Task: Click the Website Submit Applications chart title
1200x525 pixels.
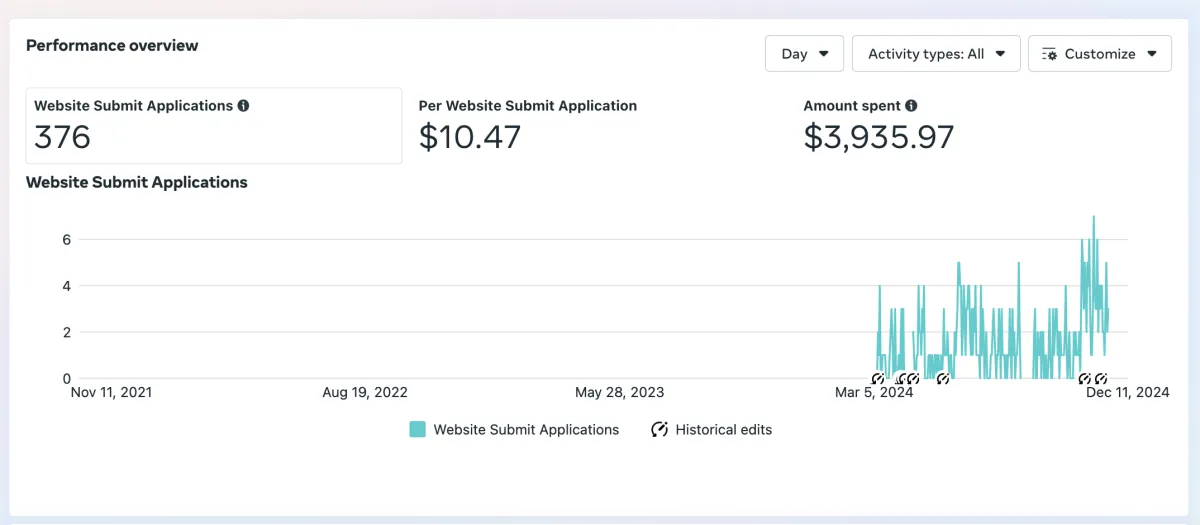Action: (x=137, y=182)
